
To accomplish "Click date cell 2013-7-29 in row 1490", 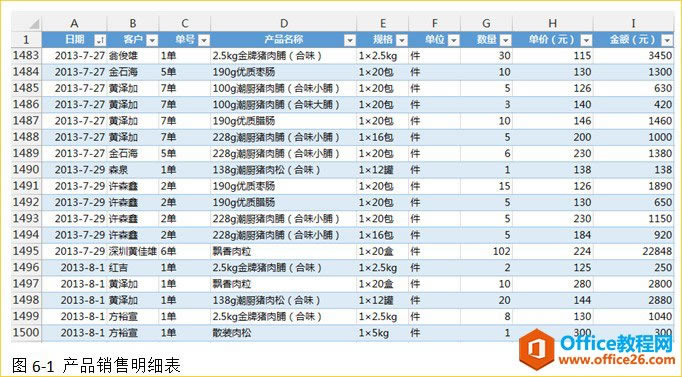I will tap(74, 170).
